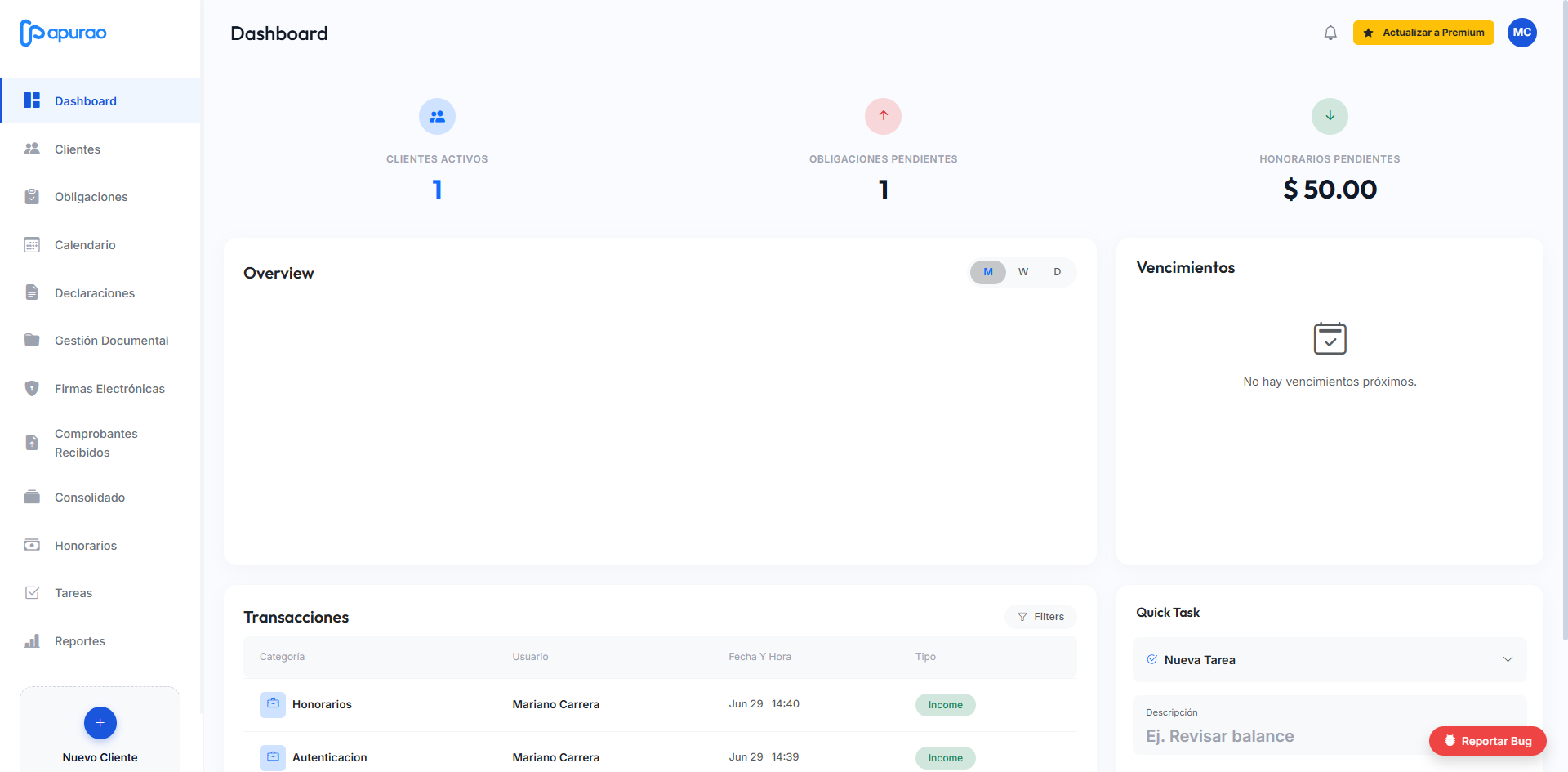Click the Honorarios transaction row icon
This screenshot has width=1568, height=772.
click(273, 704)
